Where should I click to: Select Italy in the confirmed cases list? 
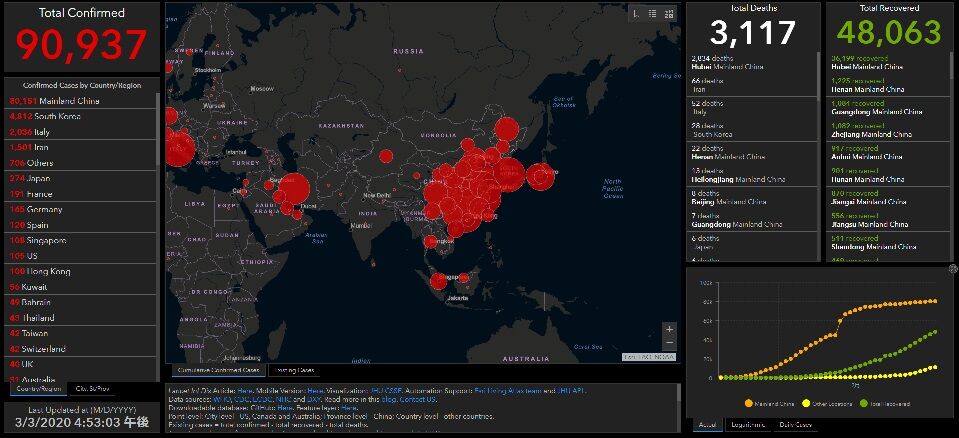(x=81, y=132)
